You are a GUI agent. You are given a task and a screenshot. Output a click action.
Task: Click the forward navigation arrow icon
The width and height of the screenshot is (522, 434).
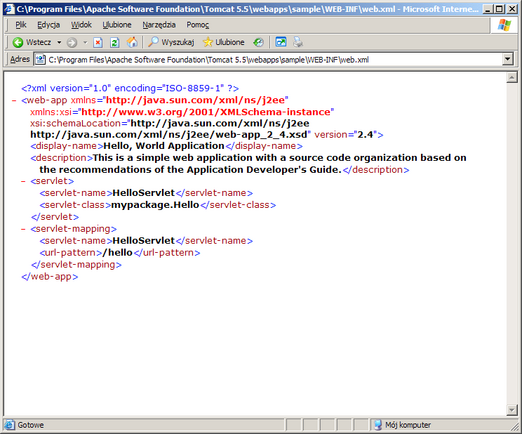pos(72,42)
